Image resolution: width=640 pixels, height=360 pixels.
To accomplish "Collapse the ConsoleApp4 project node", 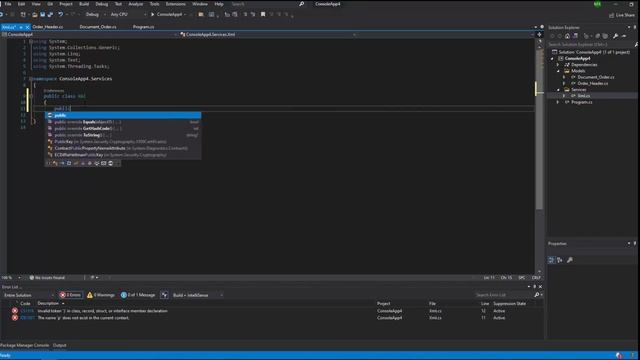I will point(552,58).
